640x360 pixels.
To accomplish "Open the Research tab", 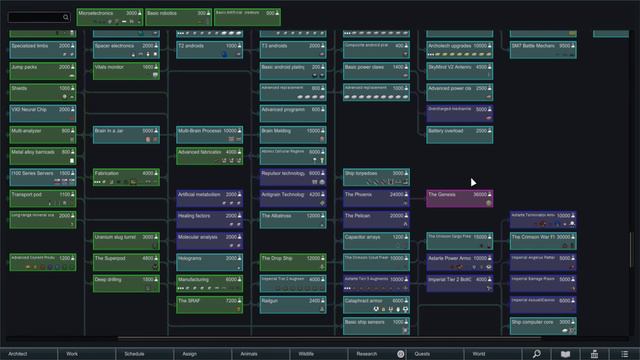I will tap(377, 354).
